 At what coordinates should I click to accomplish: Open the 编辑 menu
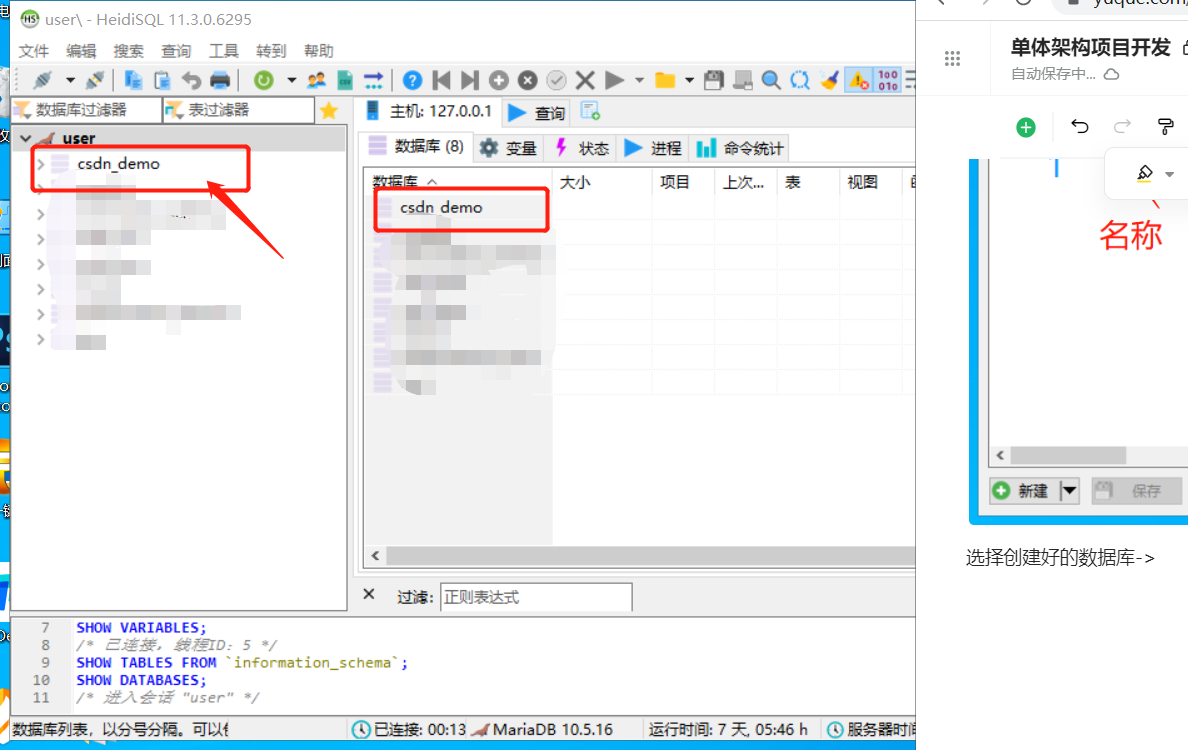pos(81,51)
